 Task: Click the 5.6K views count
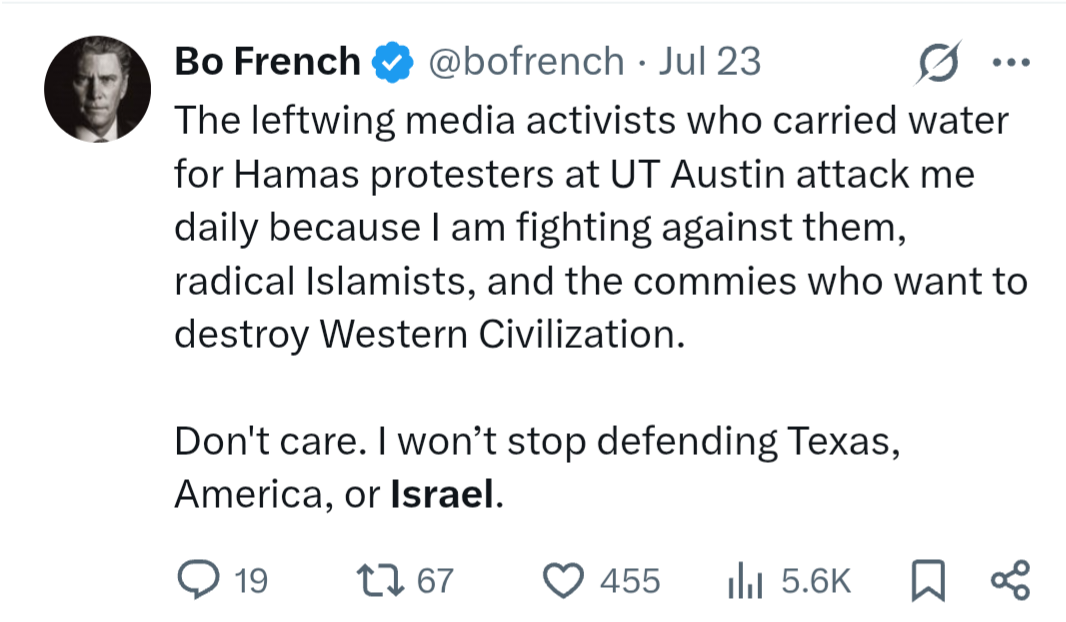tap(816, 581)
